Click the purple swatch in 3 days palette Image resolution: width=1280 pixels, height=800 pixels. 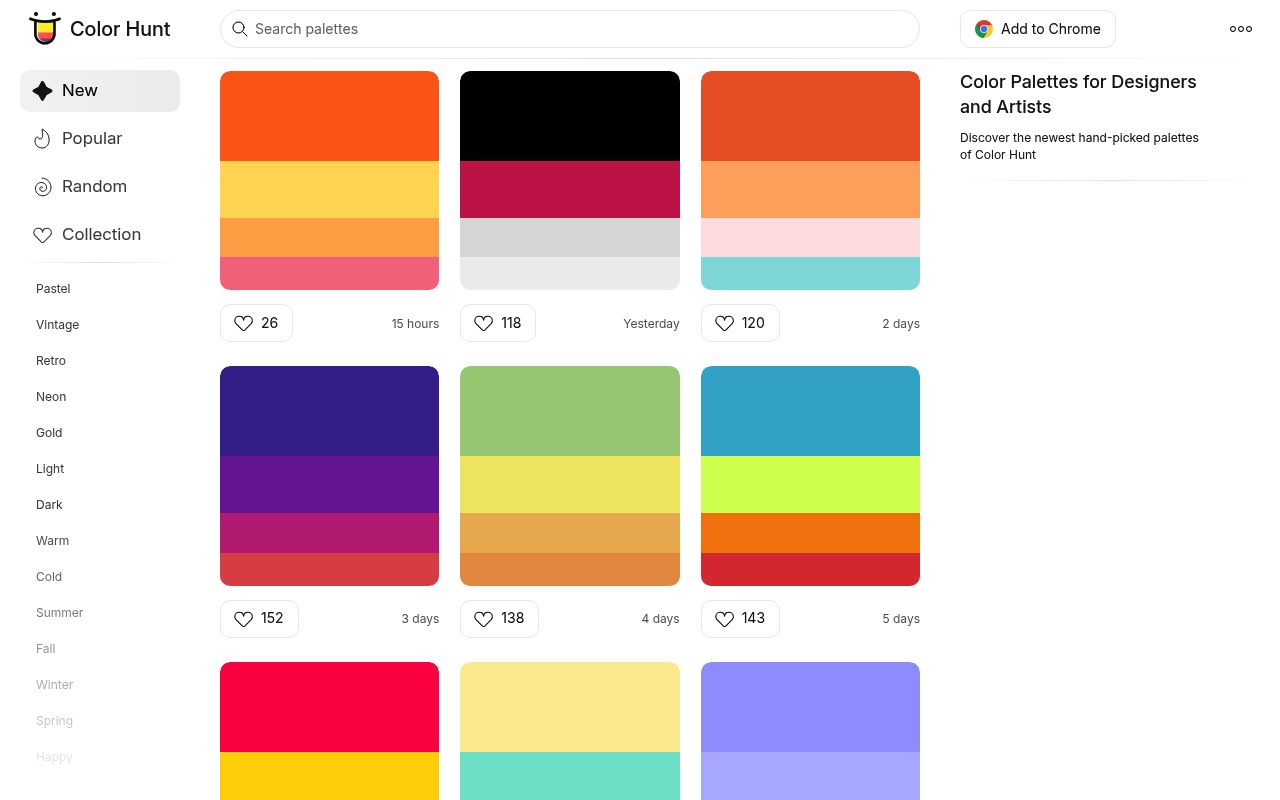[x=329, y=485]
